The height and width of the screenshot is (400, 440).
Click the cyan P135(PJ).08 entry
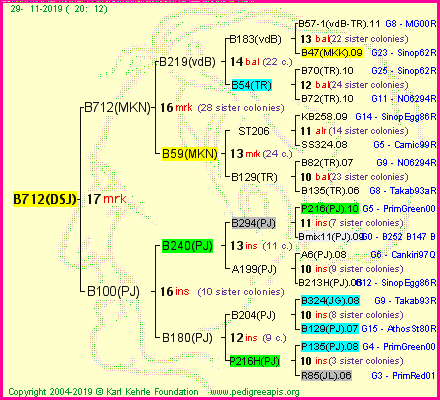click(330, 347)
